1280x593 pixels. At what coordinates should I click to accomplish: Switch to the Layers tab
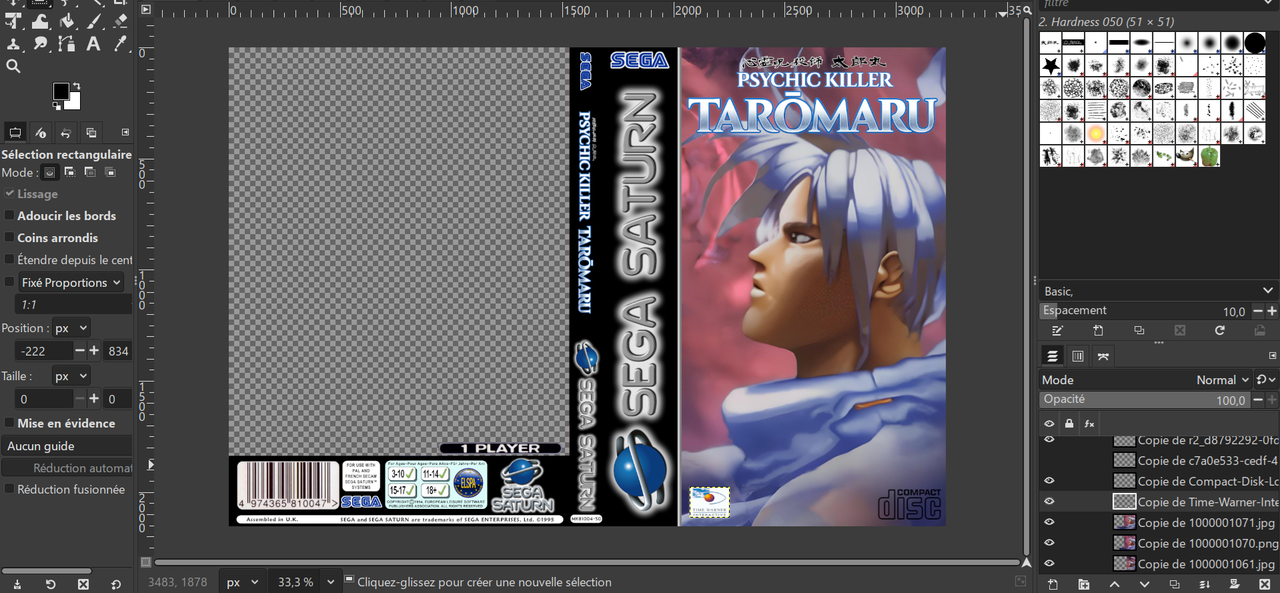(x=1053, y=356)
